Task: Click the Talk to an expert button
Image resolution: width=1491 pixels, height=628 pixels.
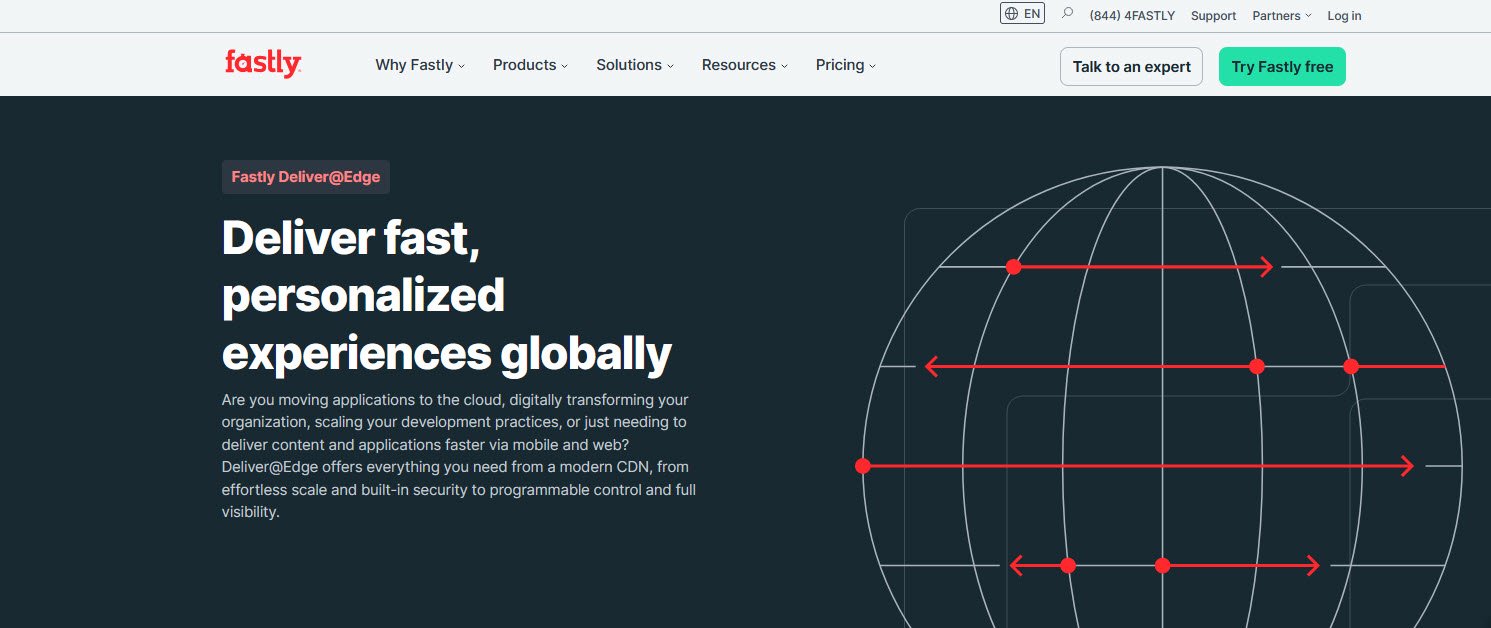Action: click(1131, 66)
